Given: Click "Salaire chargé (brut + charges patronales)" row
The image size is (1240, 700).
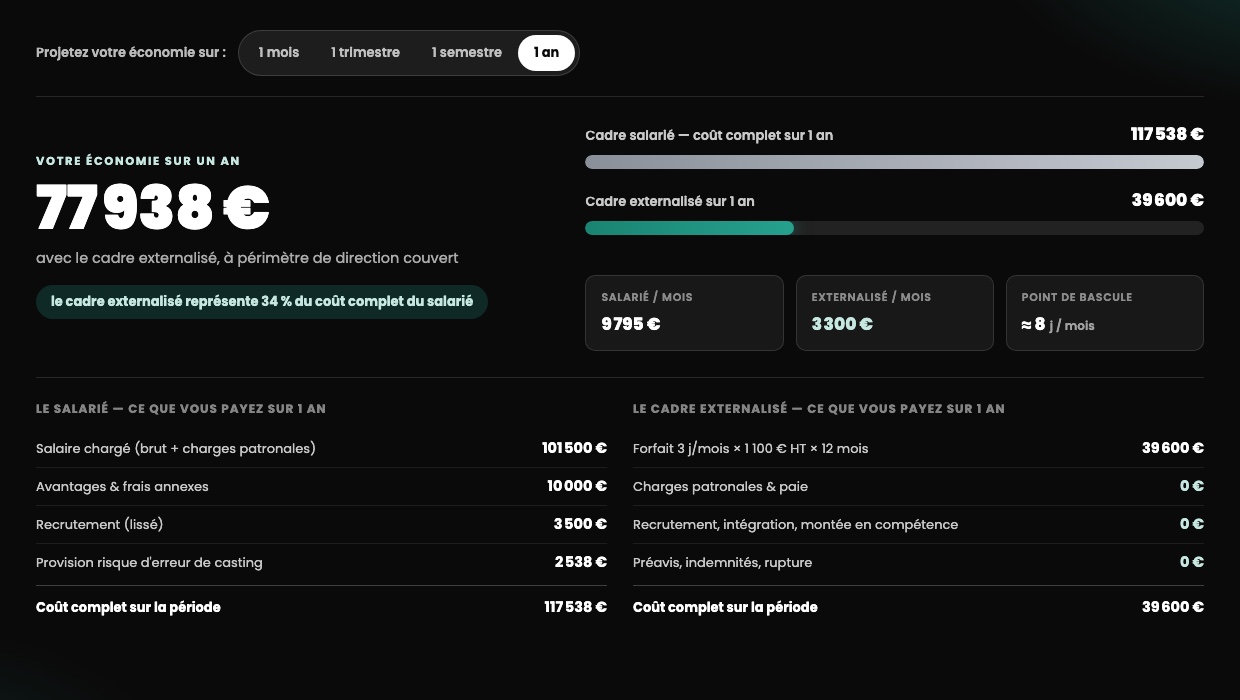Looking at the screenshot, I should tap(321, 448).
